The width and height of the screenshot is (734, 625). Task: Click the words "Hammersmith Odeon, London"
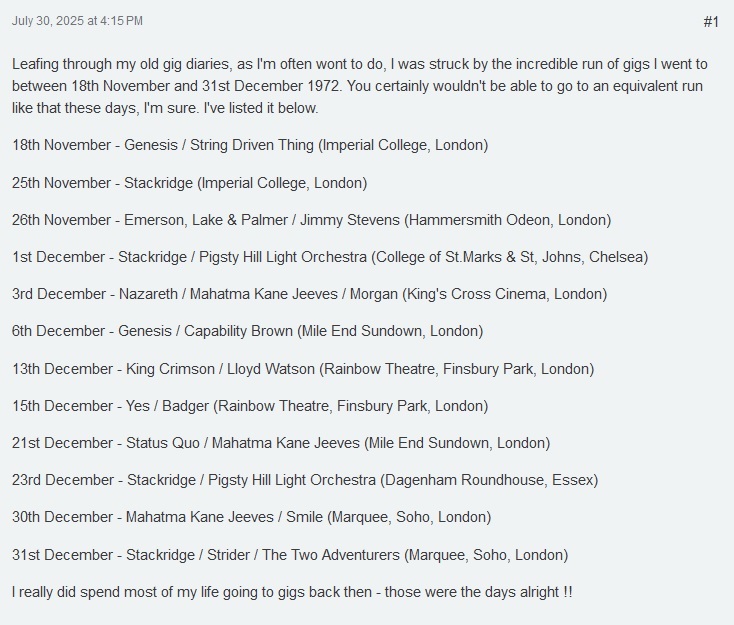click(x=507, y=220)
